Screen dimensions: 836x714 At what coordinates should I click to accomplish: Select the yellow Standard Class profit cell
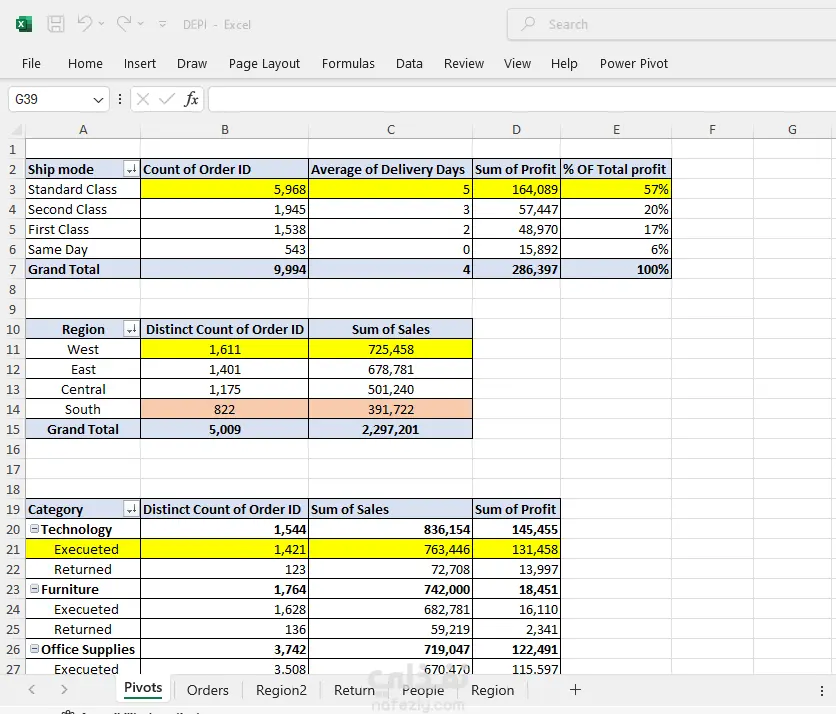(516, 189)
